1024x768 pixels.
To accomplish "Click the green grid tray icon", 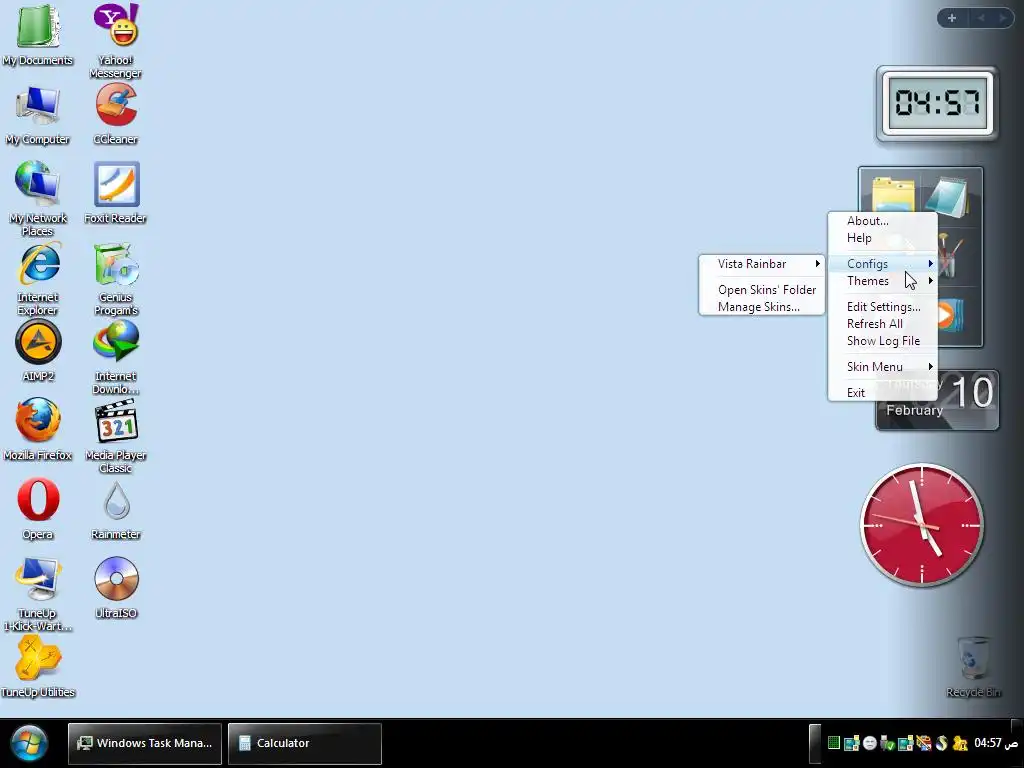I will click(x=833, y=743).
